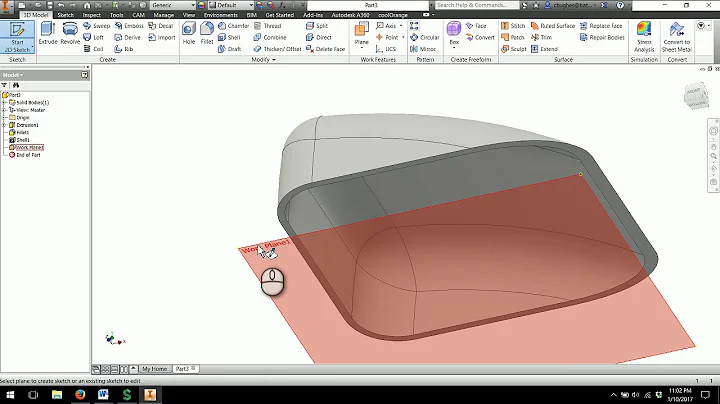The height and width of the screenshot is (404, 720).
Task: Click the Plane work feature
Action: (361, 34)
